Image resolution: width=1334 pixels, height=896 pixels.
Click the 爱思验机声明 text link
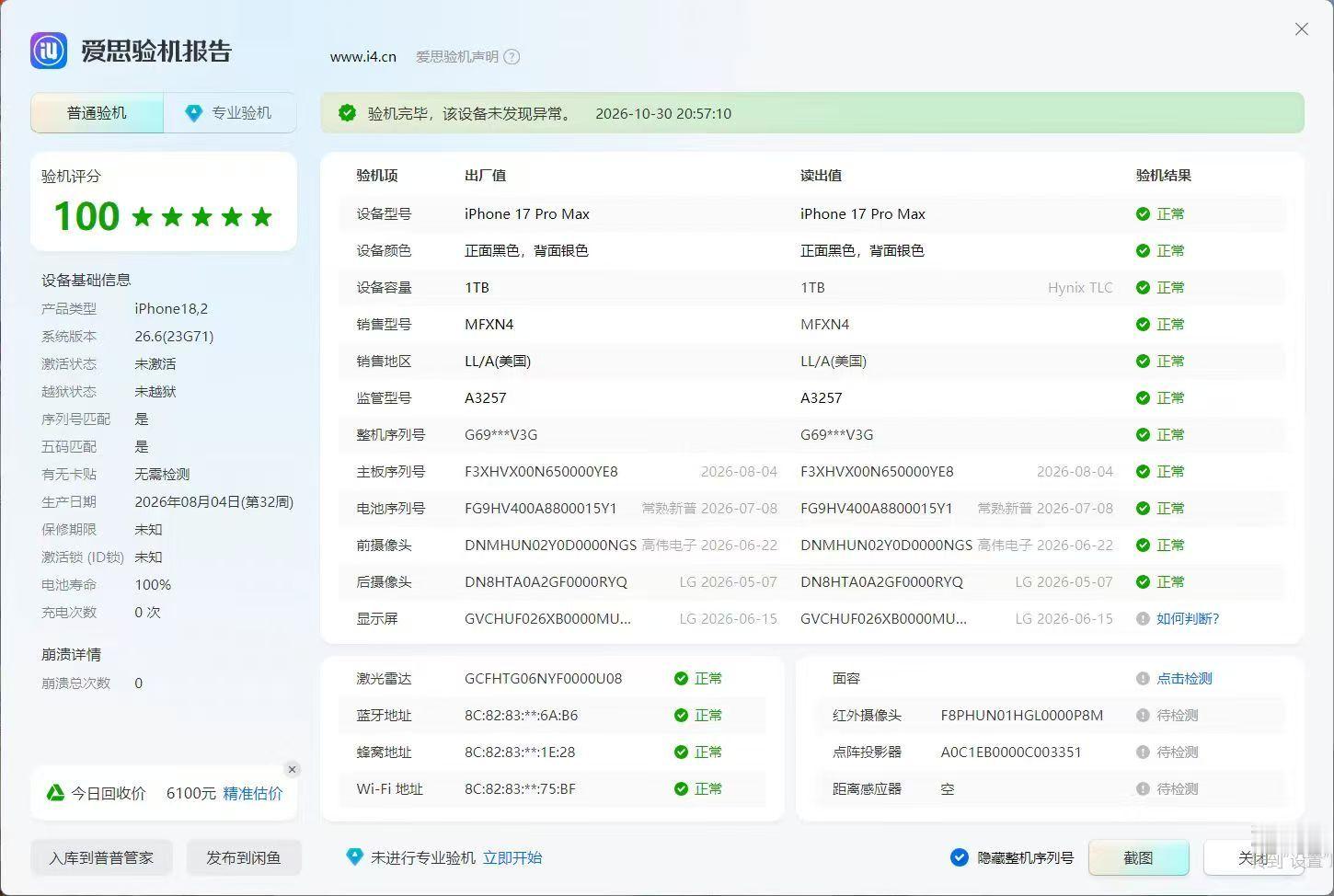(457, 57)
